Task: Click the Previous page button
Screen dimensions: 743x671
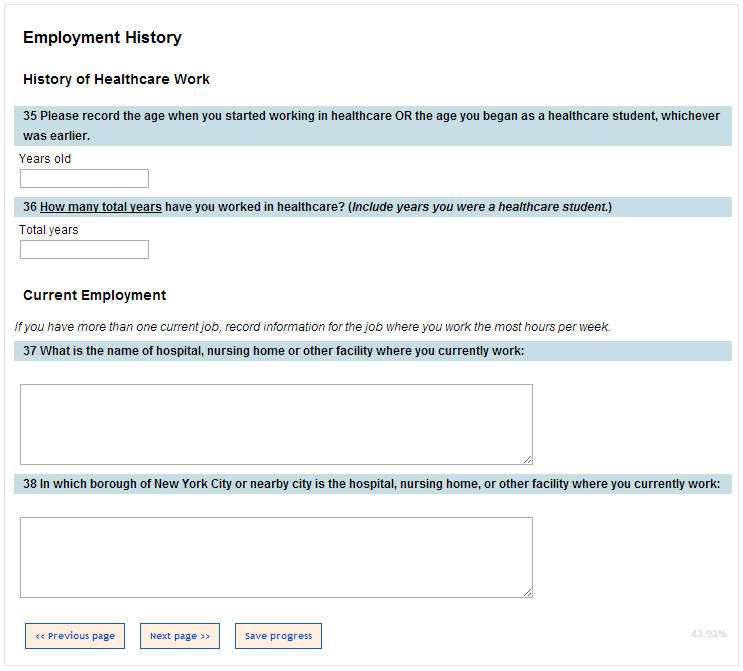Action: click(75, 636)
